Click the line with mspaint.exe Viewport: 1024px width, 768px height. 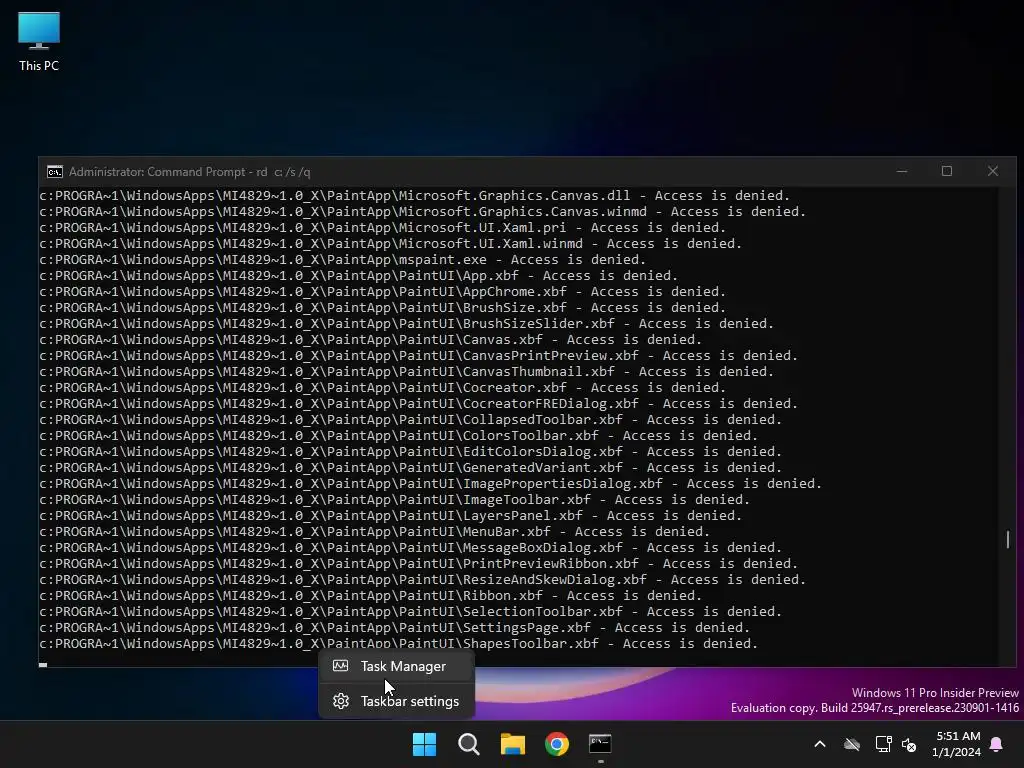coord(342,260)
